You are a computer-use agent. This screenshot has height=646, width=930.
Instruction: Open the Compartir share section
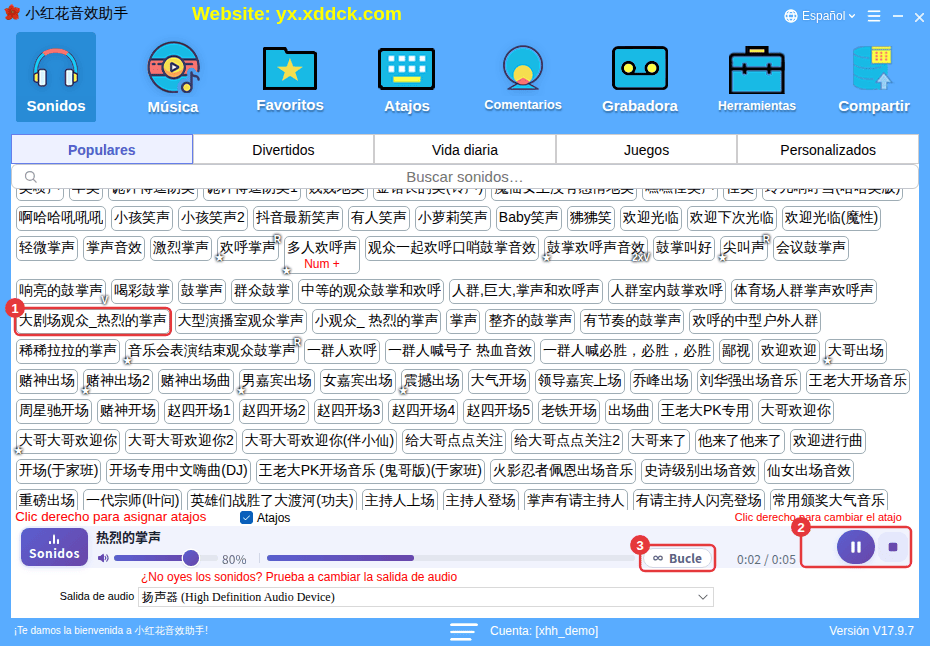tap(874, 77)
